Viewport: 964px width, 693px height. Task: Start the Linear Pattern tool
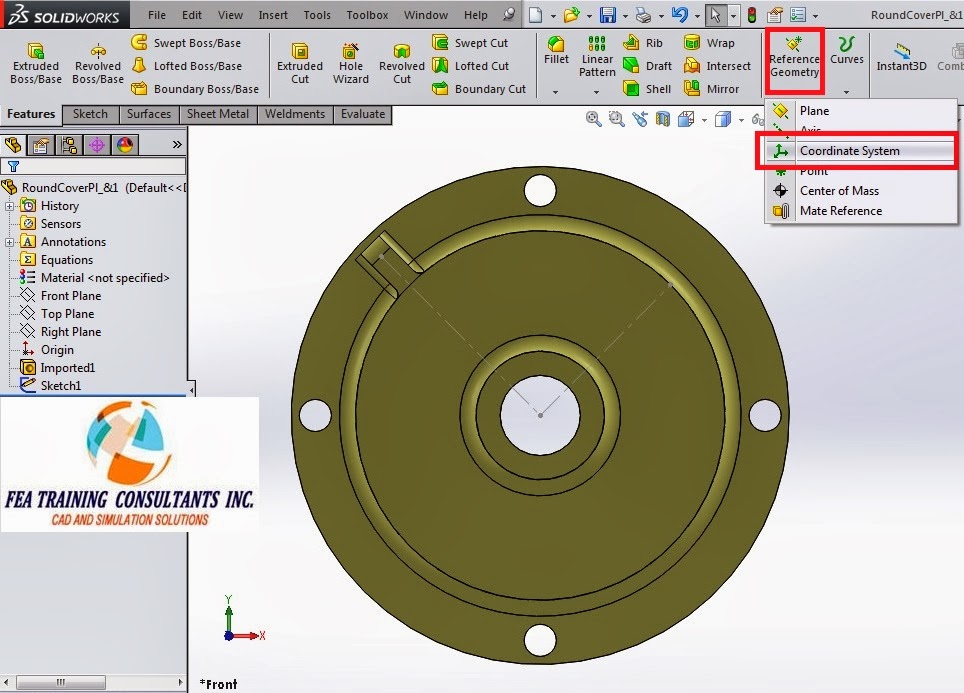597,57
